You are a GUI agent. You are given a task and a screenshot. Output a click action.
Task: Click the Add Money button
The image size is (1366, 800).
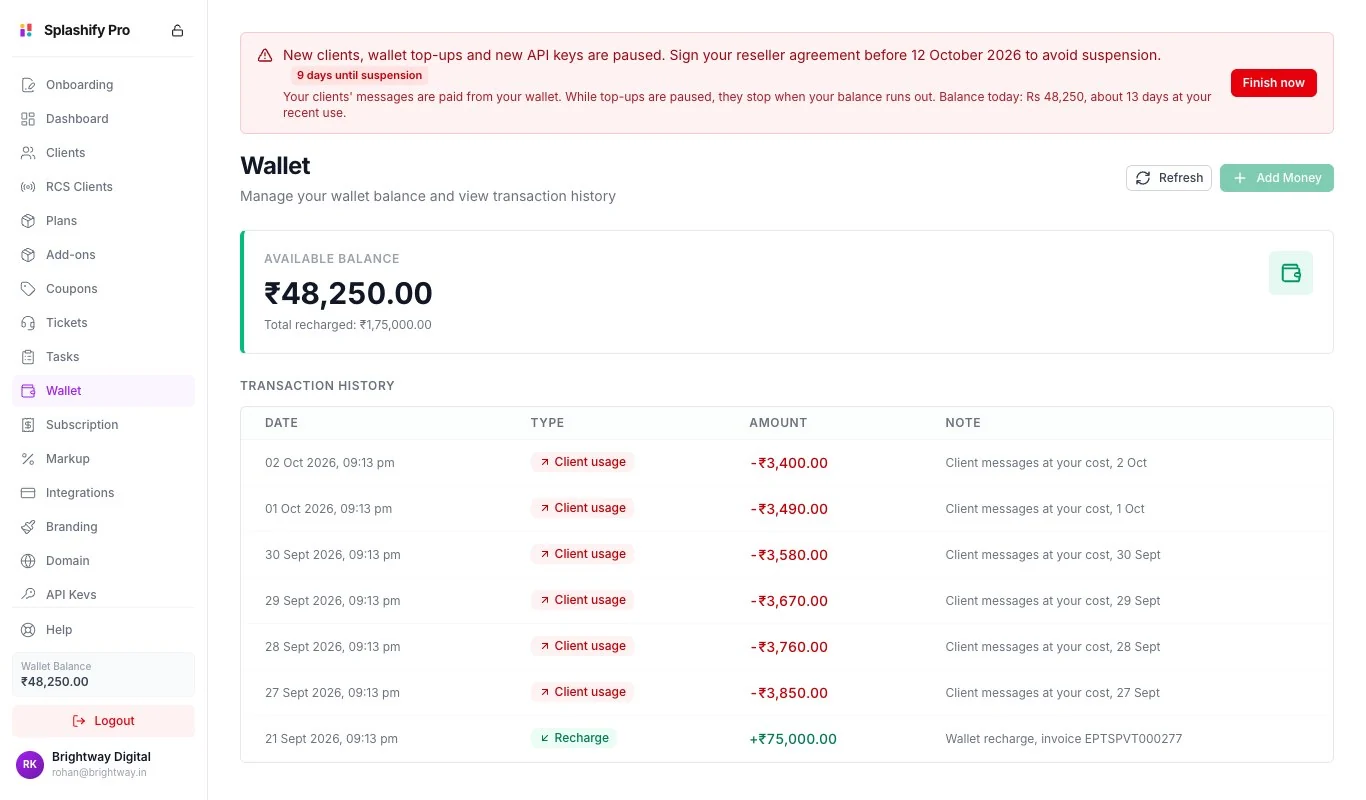pos(1277,178)
